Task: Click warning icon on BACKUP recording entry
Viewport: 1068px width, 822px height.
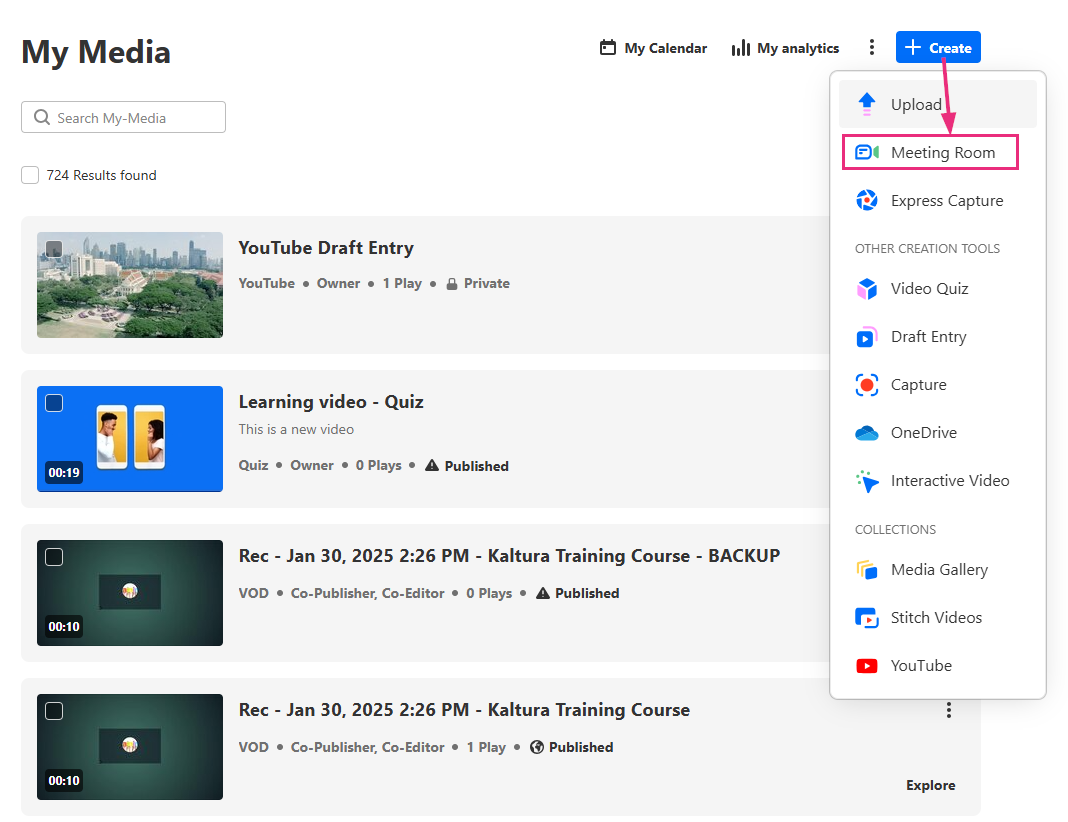Action: point(542,593)
